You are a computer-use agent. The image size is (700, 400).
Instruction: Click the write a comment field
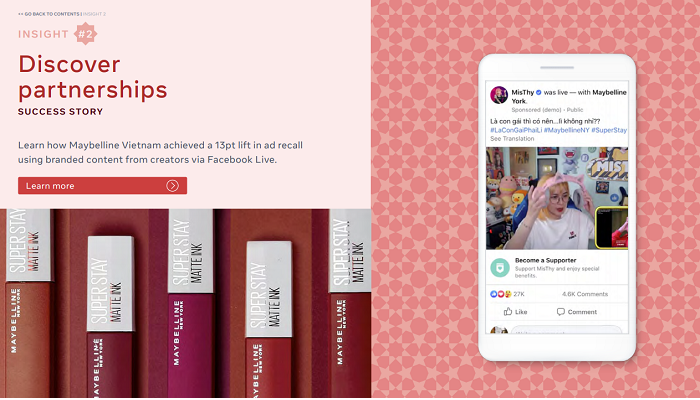566,330
